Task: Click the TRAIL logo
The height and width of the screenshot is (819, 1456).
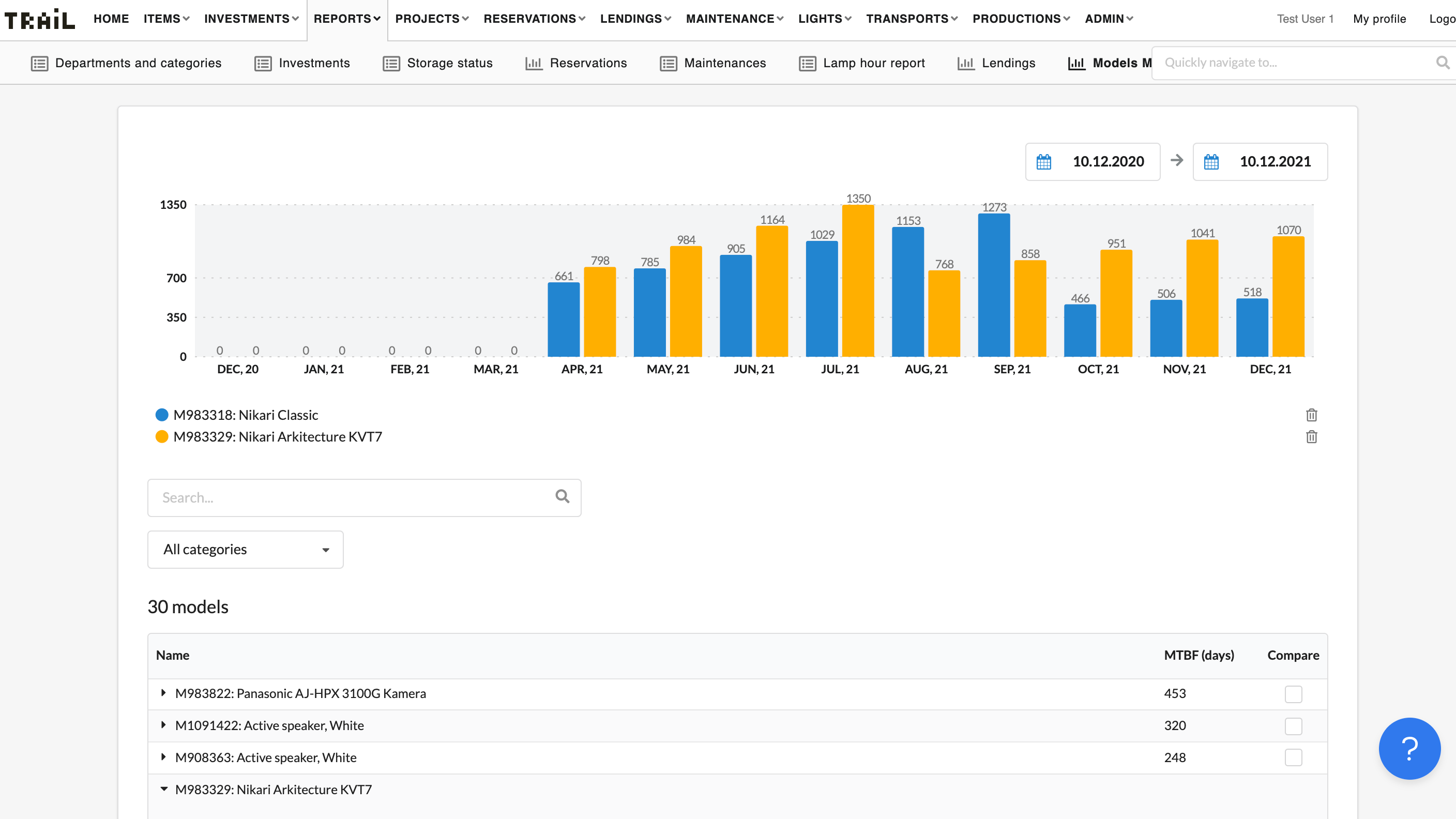Action: [x=40, y=19]
